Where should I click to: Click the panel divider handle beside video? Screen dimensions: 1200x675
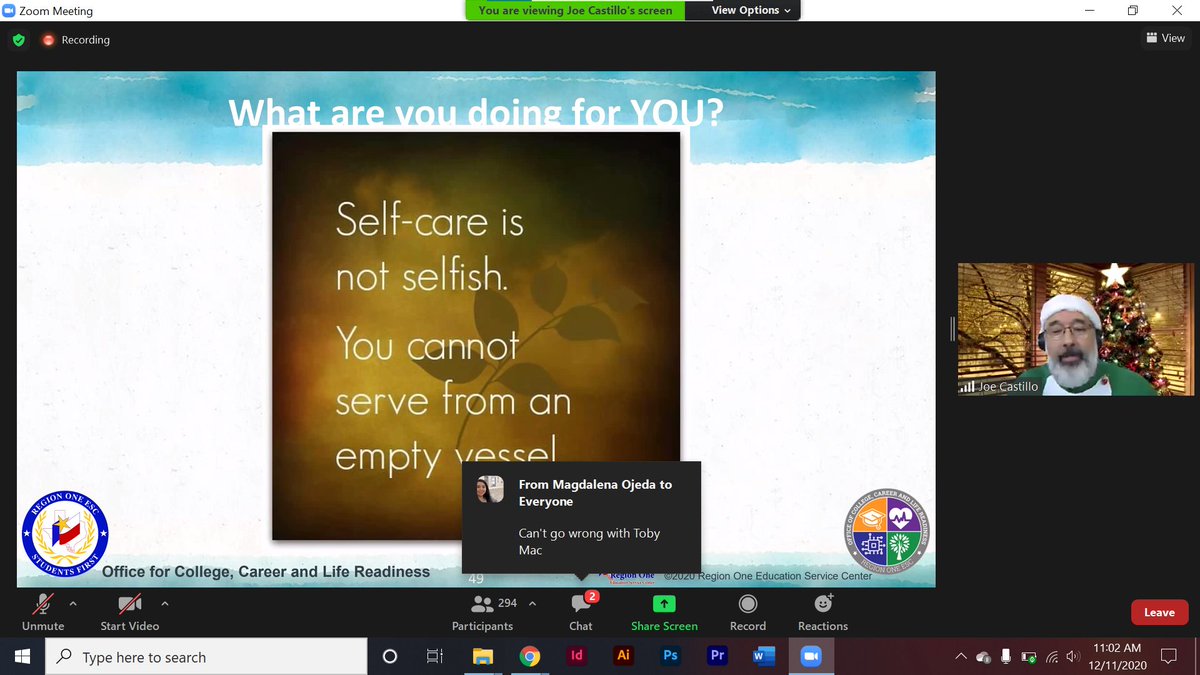pos(952,329)
